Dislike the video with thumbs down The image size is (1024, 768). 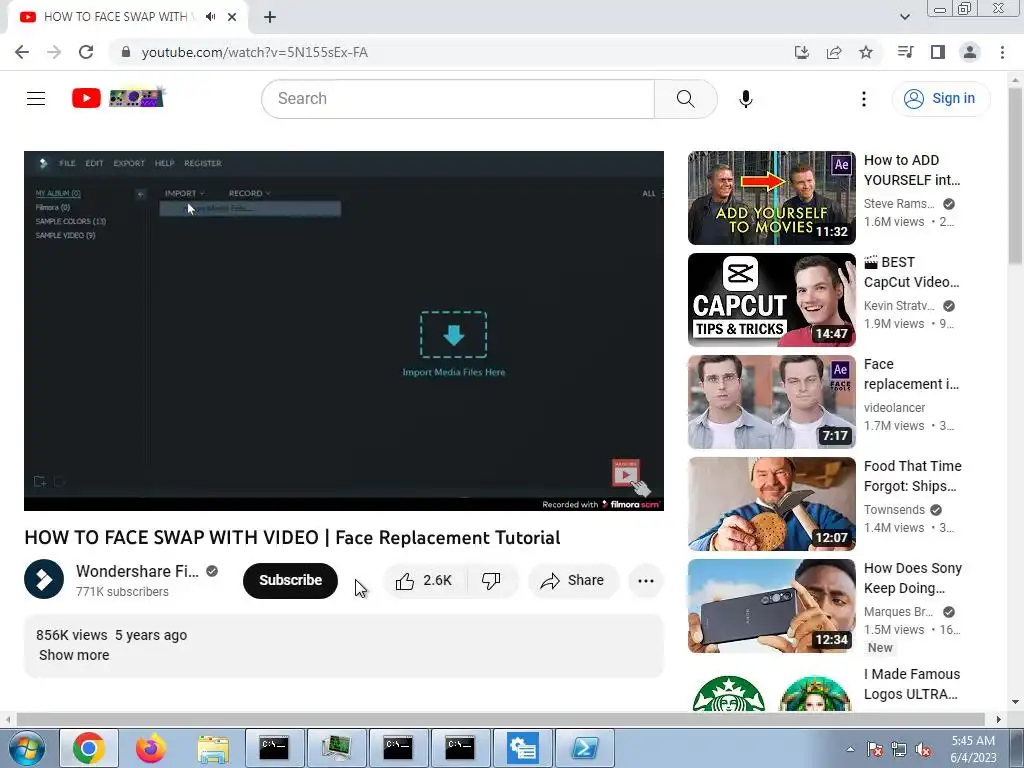pyautogui.click(x=491, y=580)
